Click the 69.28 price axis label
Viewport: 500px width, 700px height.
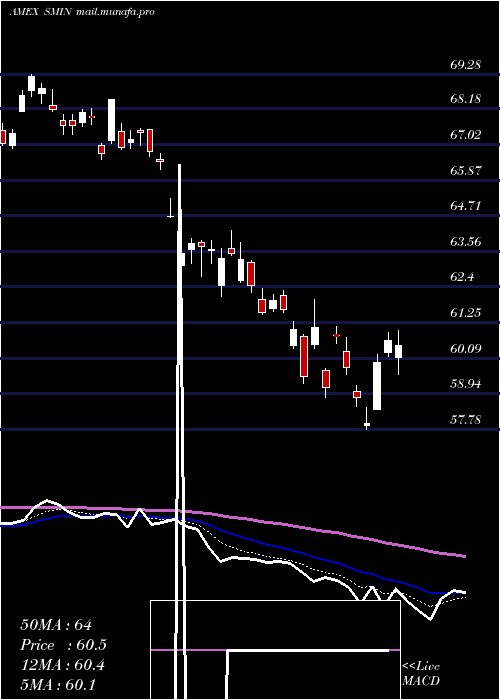[465, 65]
